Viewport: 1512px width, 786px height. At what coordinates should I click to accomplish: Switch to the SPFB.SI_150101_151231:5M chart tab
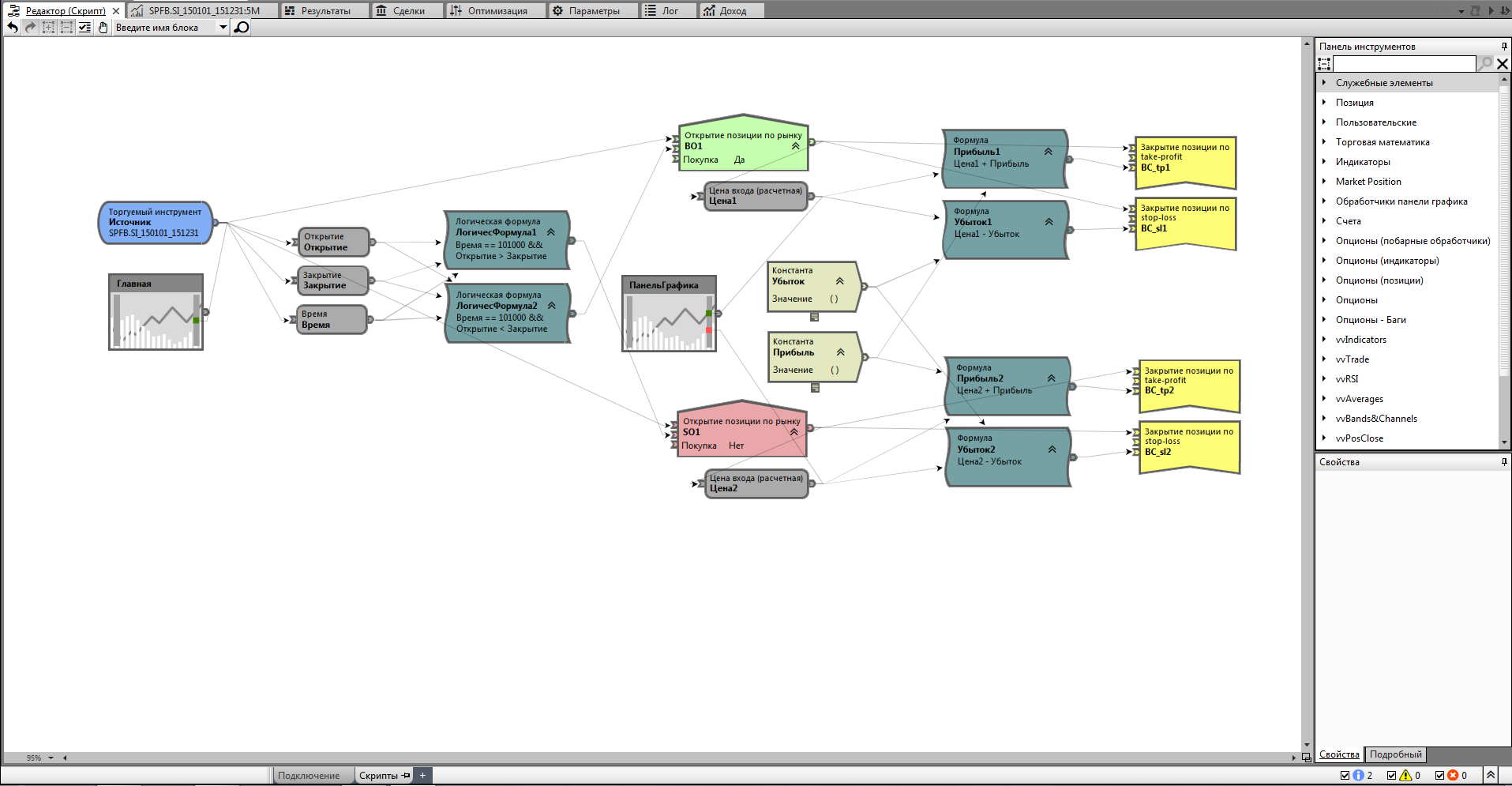point(203,11)
